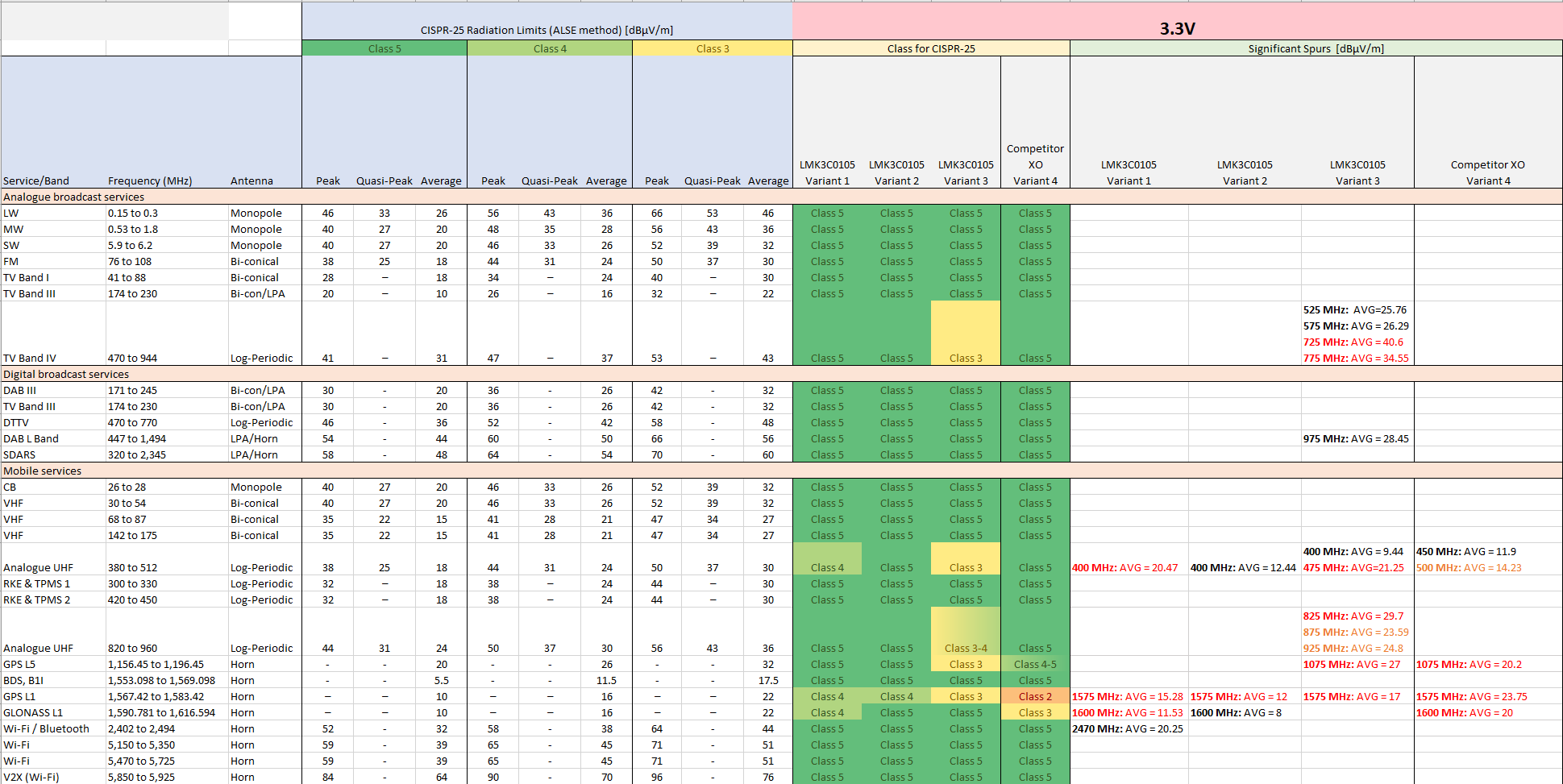Select the Significant Spurs header cell

[1316, 49]
